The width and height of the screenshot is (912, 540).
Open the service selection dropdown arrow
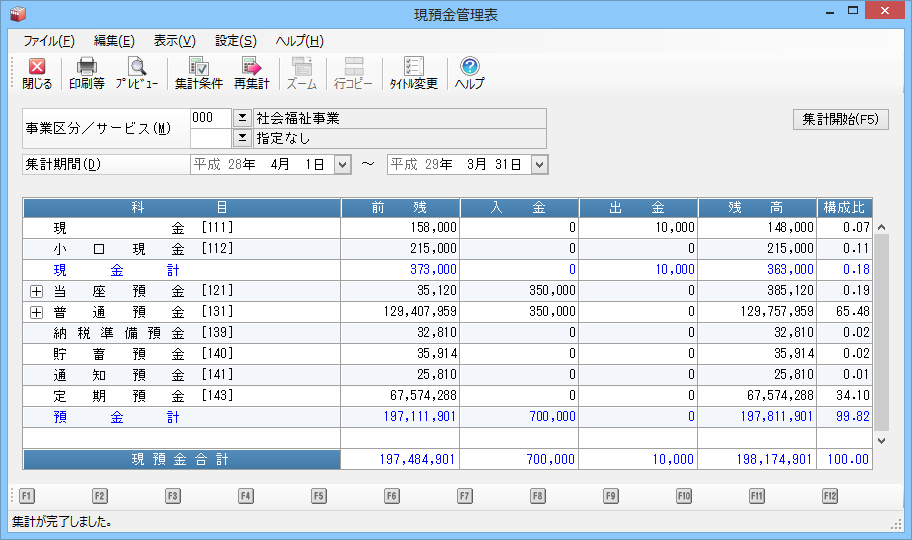pyautogui.click(x=242, y=138)
